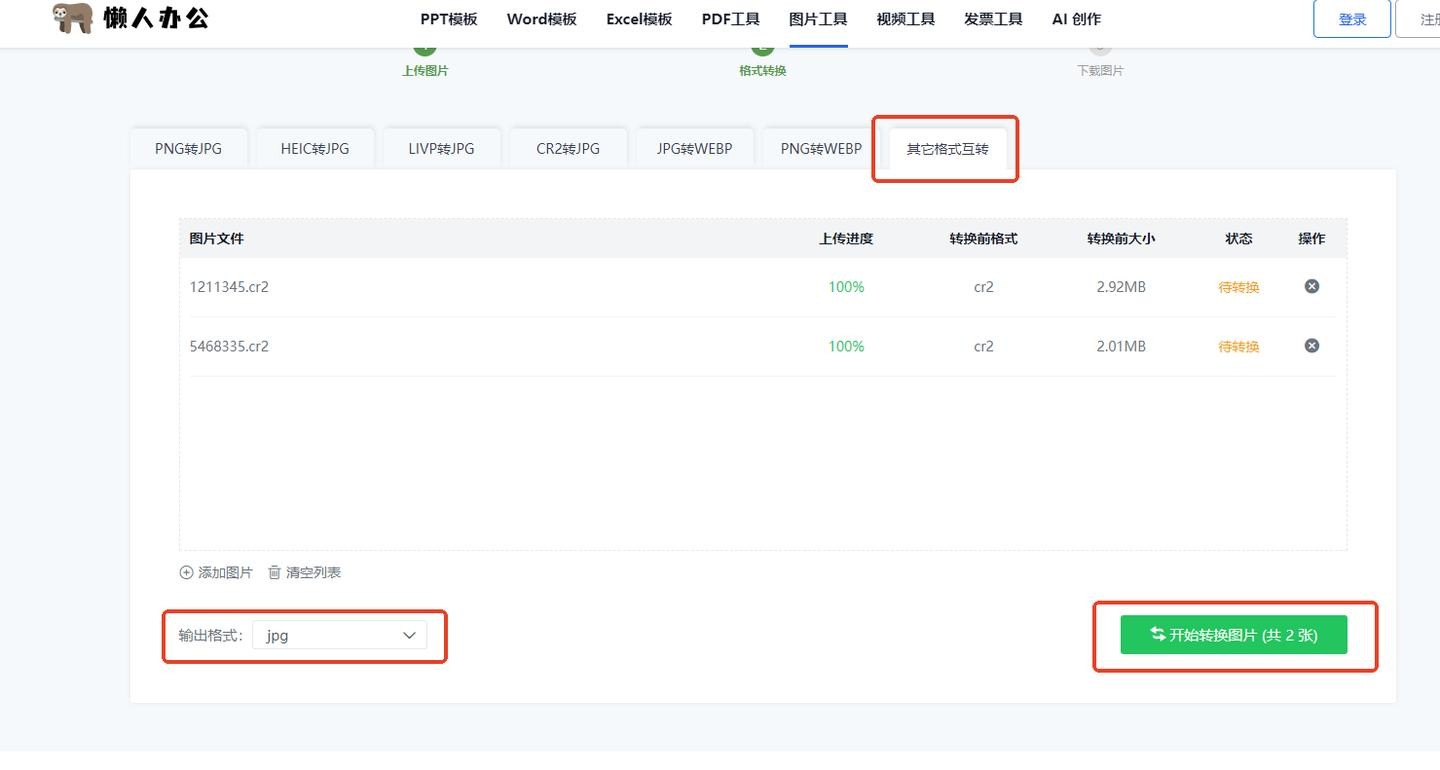
Task: Open the output format jpg dropdown
Action: (339, 635)
